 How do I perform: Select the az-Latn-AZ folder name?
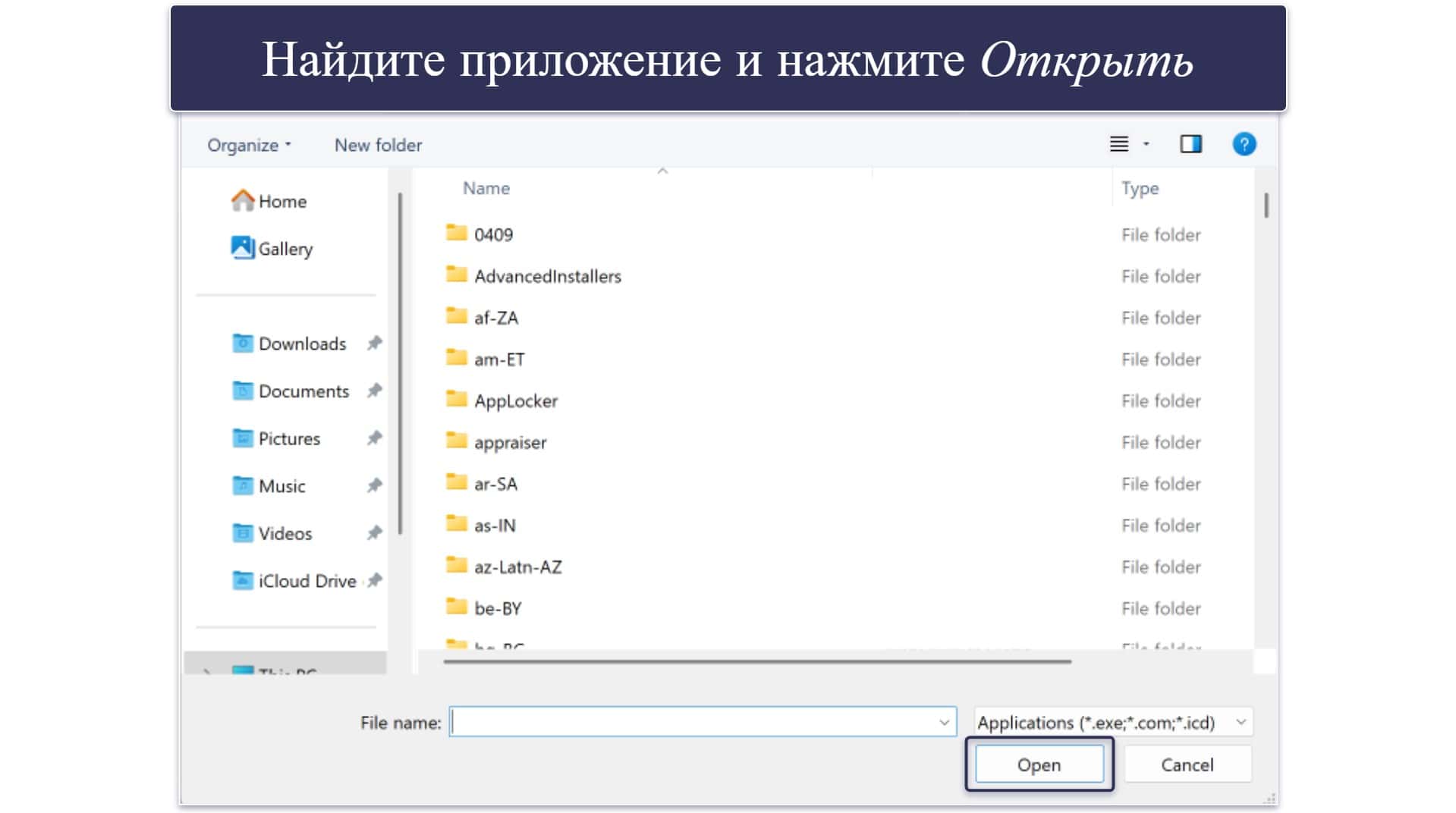point(517,567)
